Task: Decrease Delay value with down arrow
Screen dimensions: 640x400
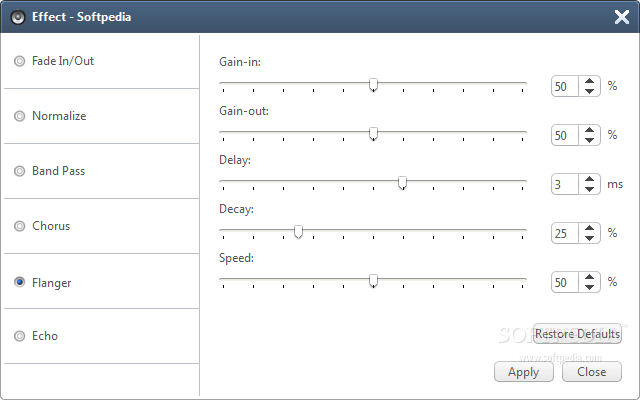Action: point(589,189)
